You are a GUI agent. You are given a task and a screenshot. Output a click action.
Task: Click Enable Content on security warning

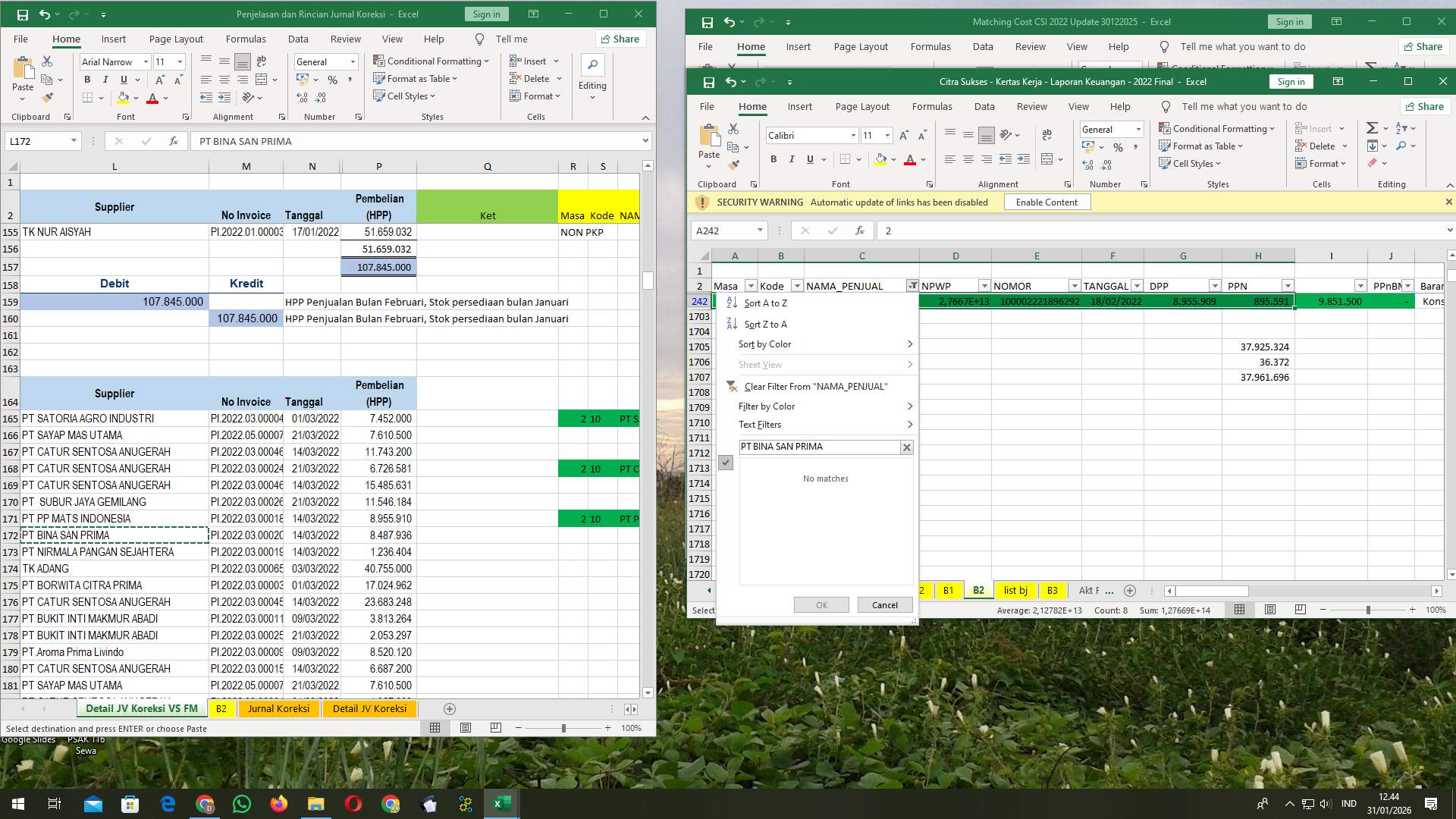[x=1046, y=202]
